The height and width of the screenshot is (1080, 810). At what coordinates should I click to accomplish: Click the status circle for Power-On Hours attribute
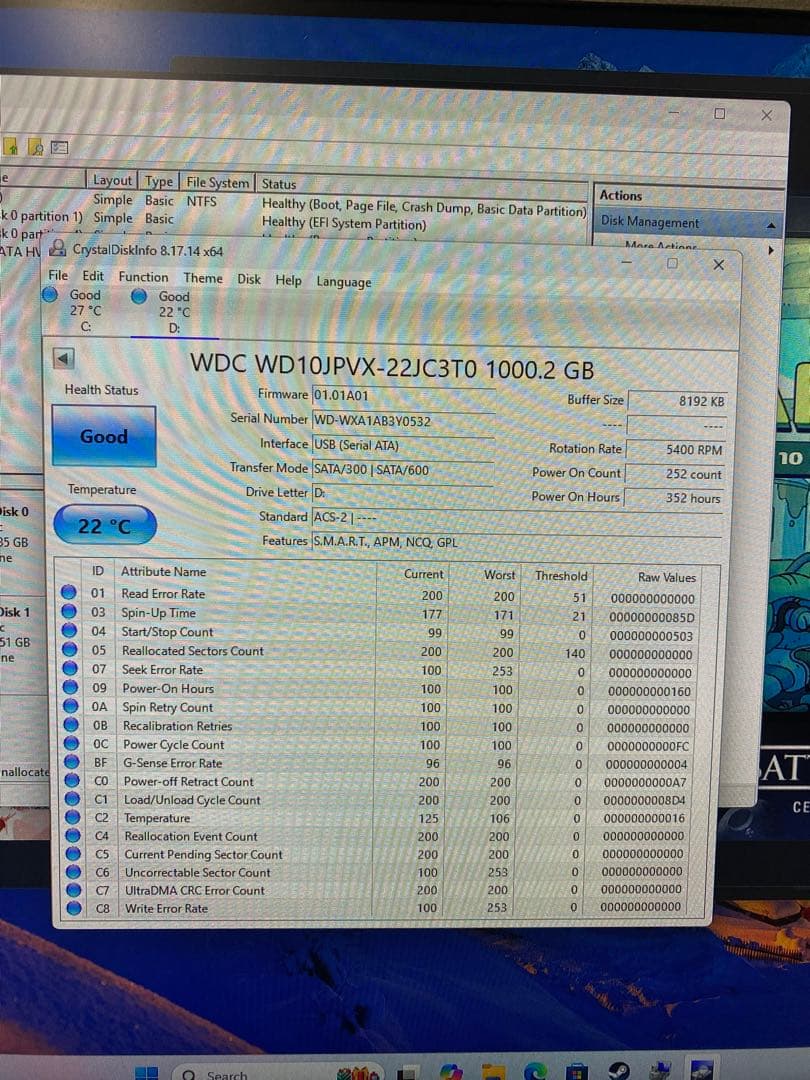pyautogui.click(x=70, y=687)
